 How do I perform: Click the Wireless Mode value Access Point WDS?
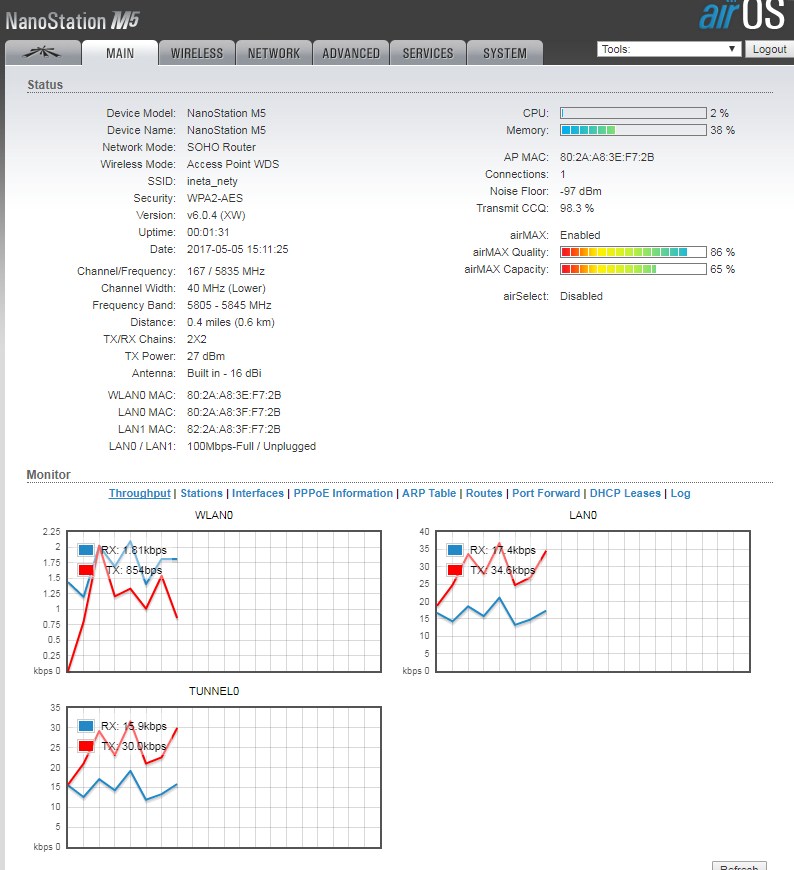[233, 164]
